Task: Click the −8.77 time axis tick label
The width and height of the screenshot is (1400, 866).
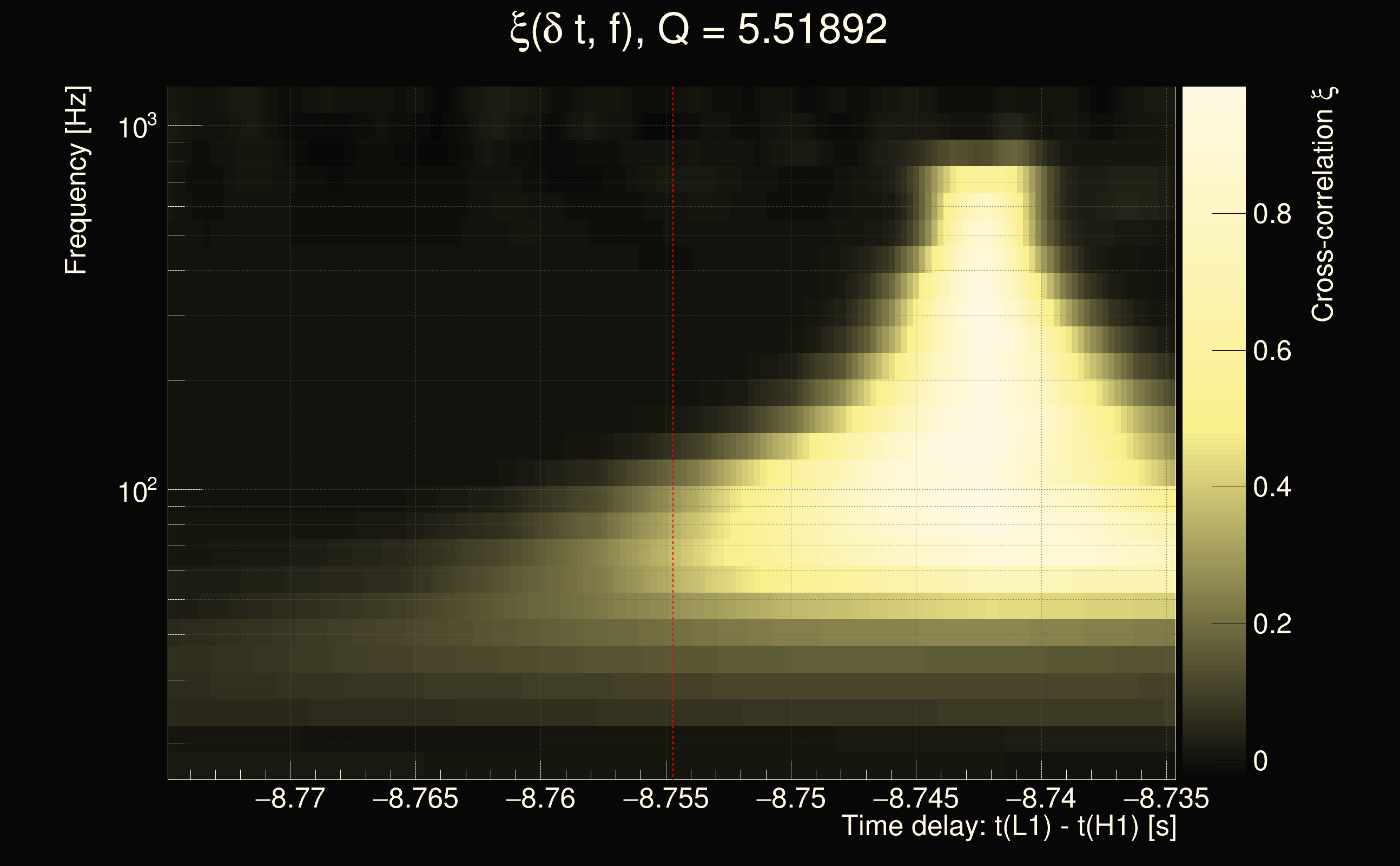Action: pos(290,798)
